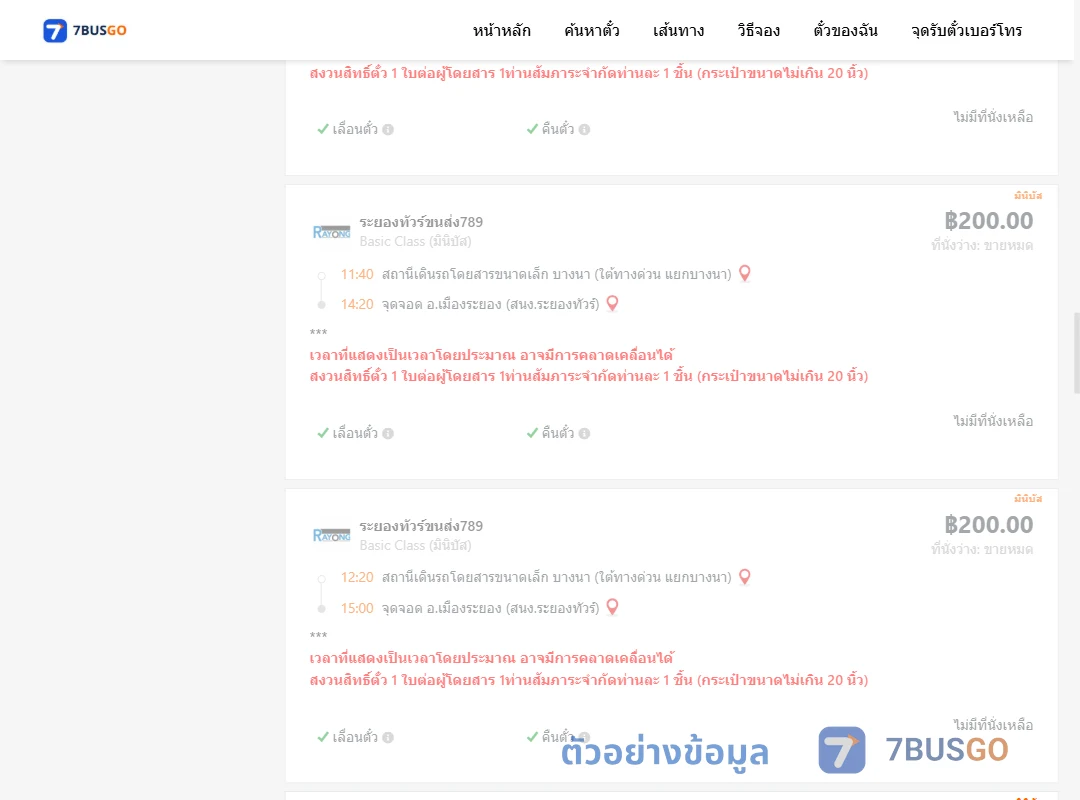The image size is (1080, 800).
Task: Click the ฿200.00 price of 11:40 trip
Action: click(x=988, y=220)
